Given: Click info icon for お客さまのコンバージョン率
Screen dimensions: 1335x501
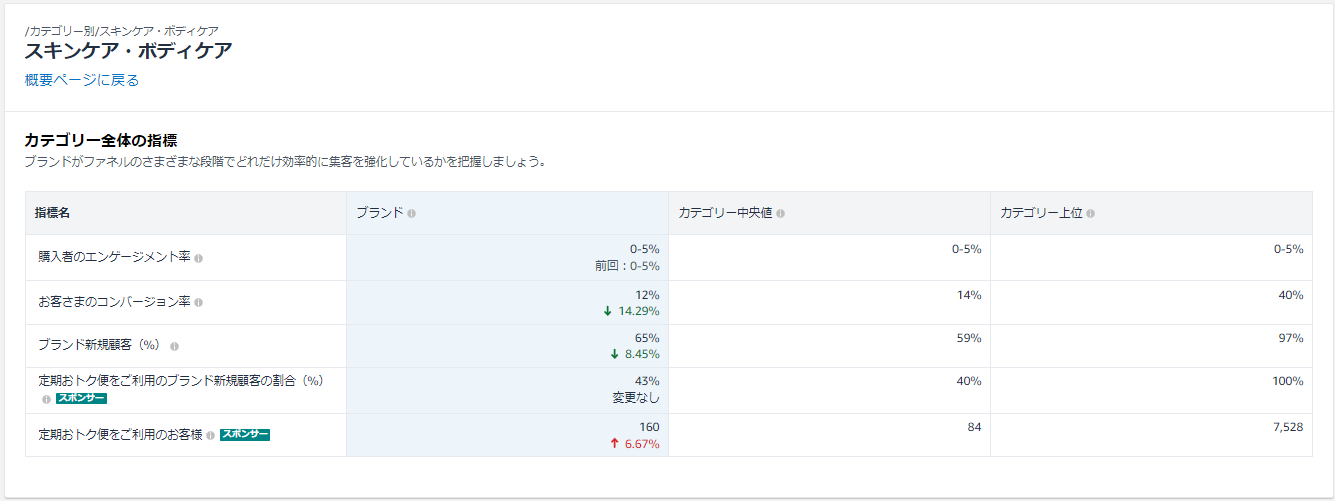Looking at the screenshot, I should point(198,302).
